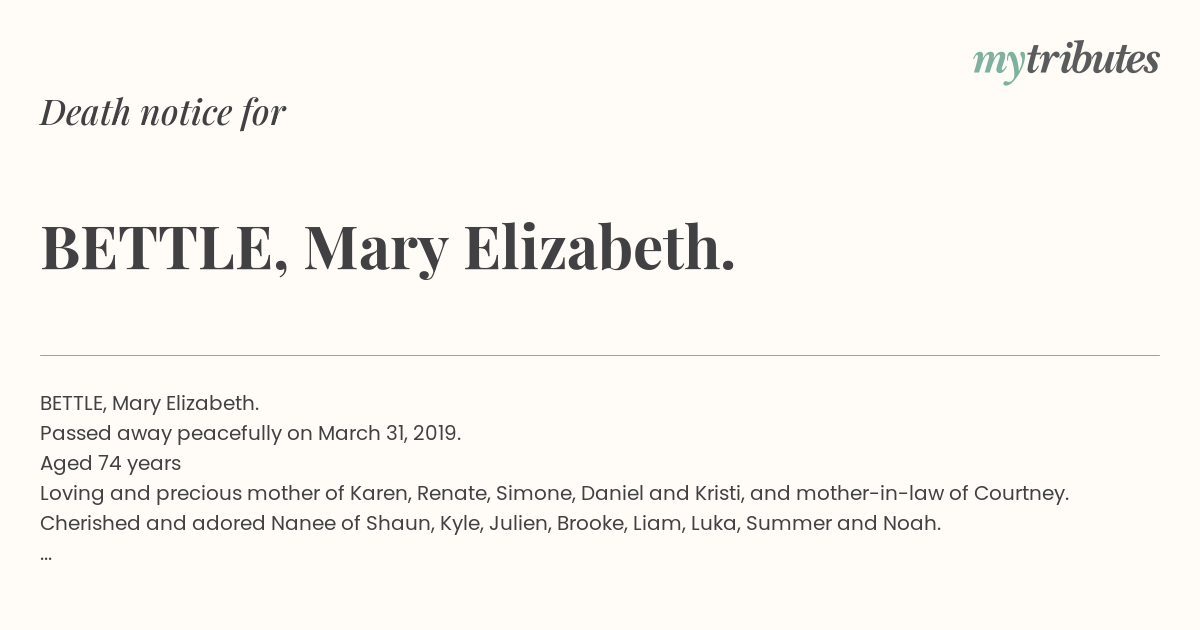
Task: Click 'March 31, 2019' date text
Action: 388,433
